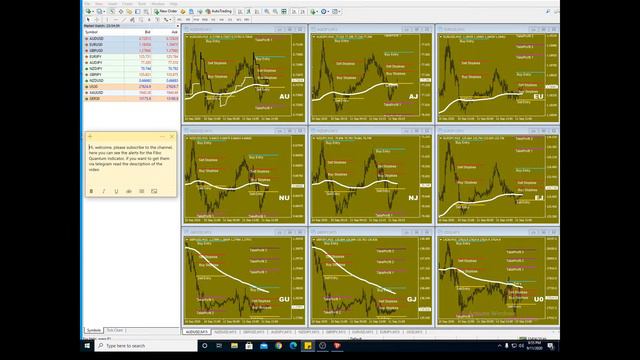Toggle Chart Shift icon
The image size is (640, 360).
coord(303,11)
